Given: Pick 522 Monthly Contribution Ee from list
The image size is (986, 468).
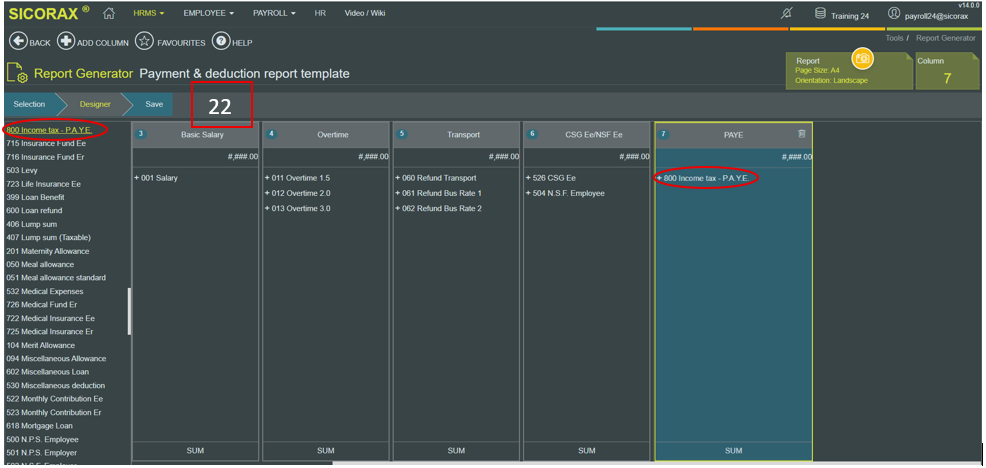Looking at the screenshot, I should click(x=54, y=399).
